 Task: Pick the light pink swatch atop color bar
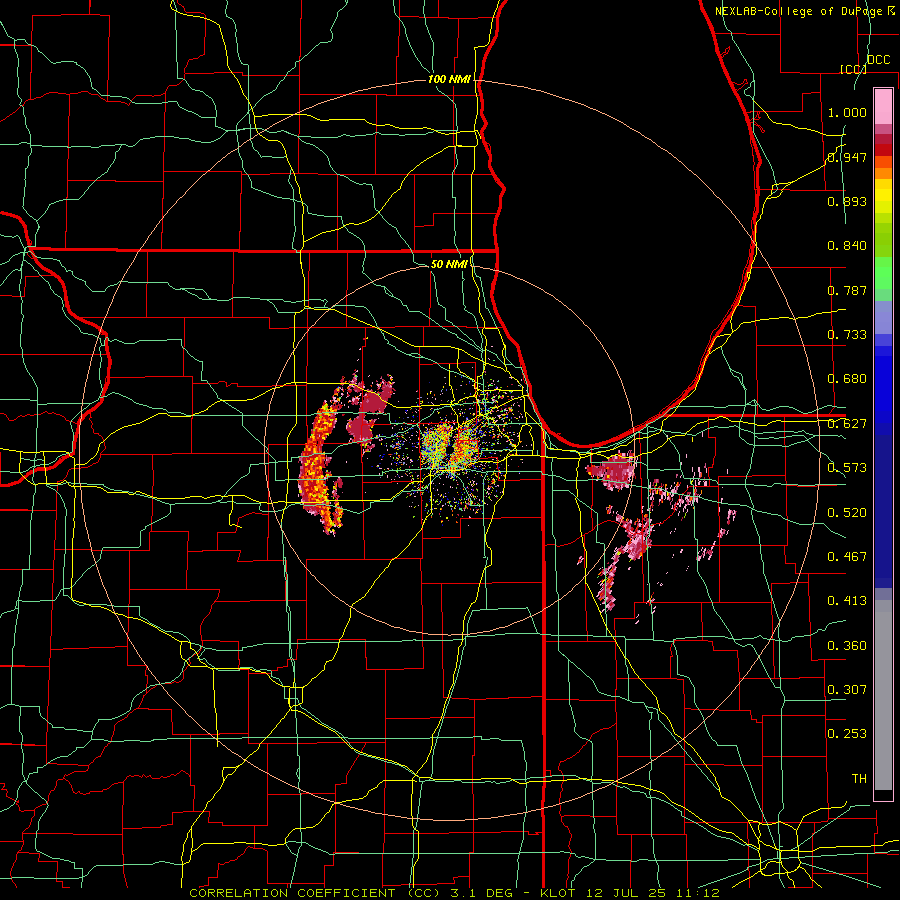coord(883,106)
